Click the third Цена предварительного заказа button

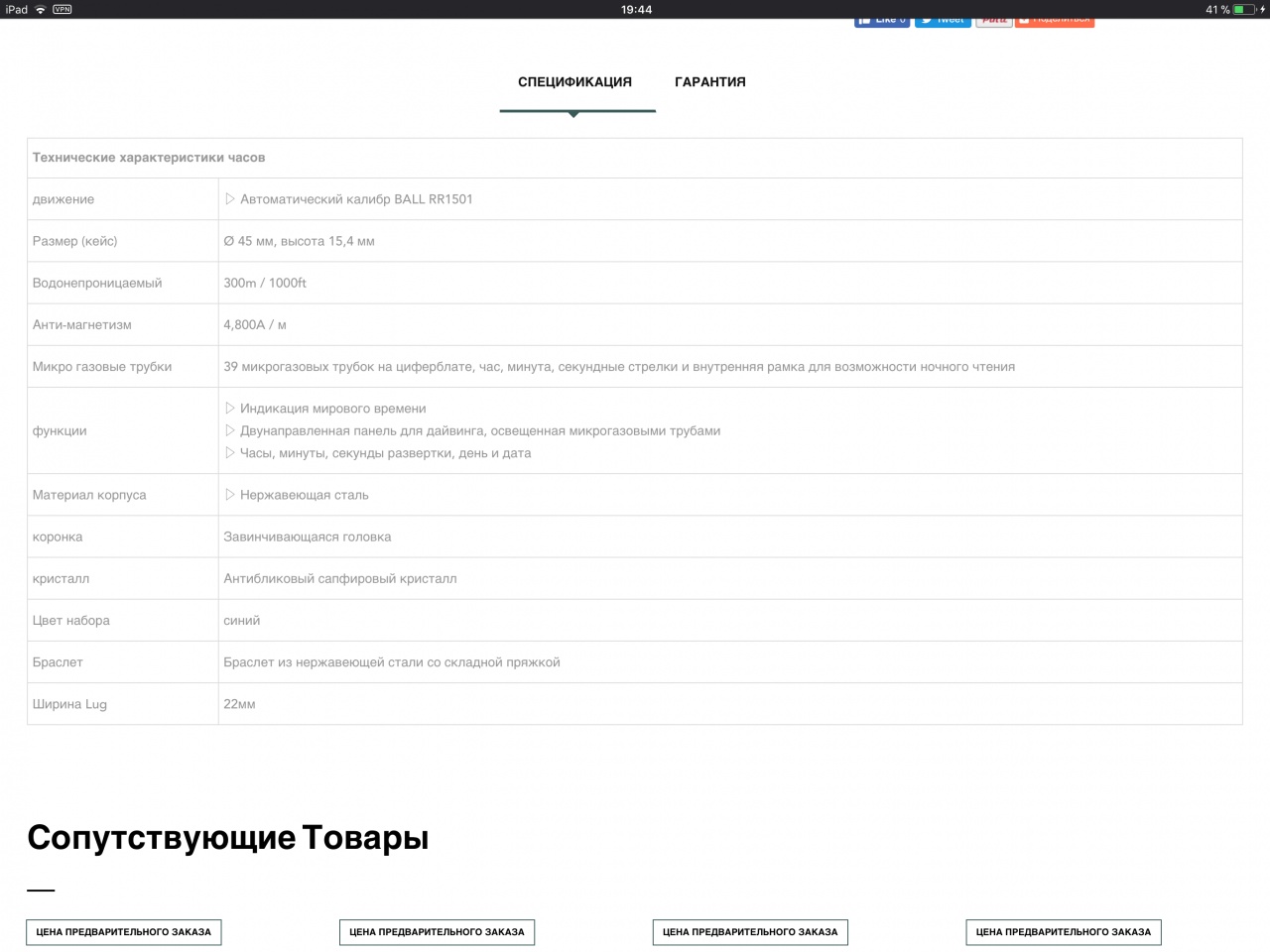click(750, 932)
